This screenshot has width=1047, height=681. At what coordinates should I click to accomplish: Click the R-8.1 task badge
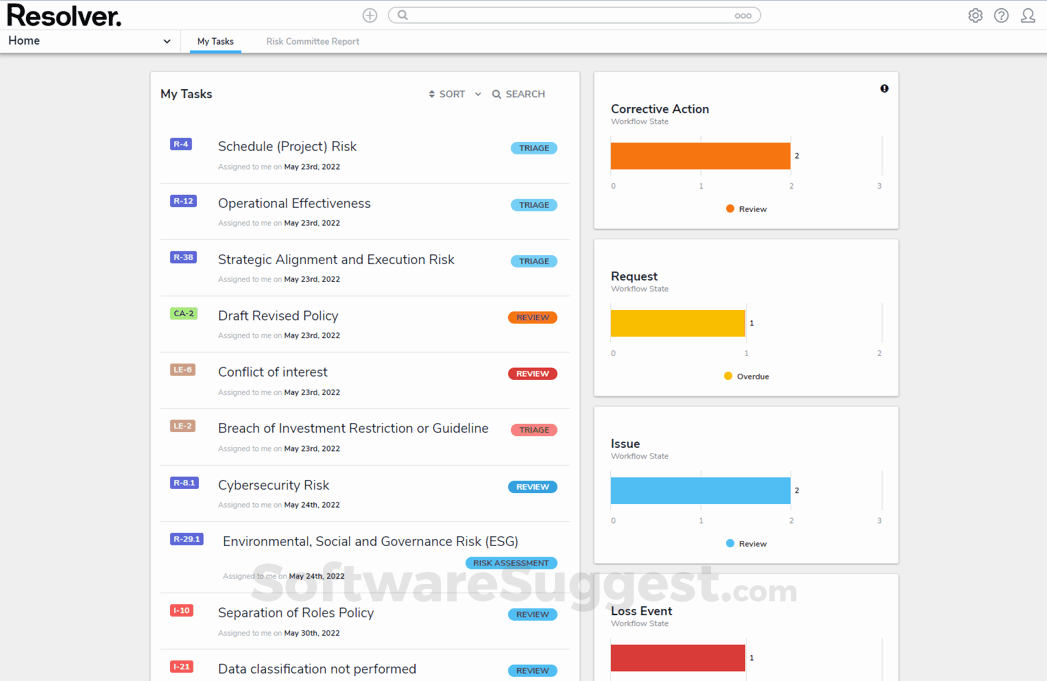point(184,483)
